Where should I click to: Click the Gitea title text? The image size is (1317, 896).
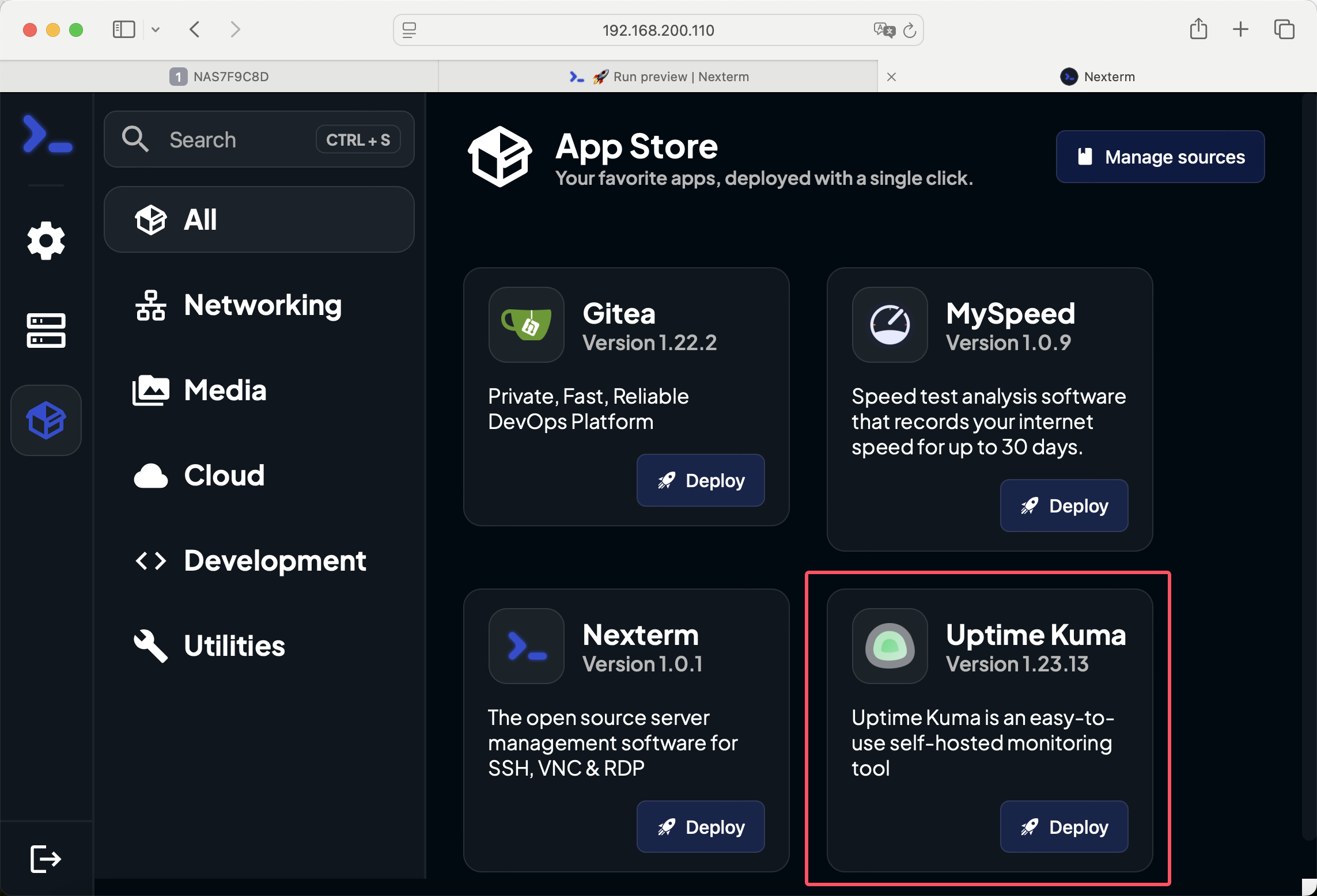click(x=619, y=314)
